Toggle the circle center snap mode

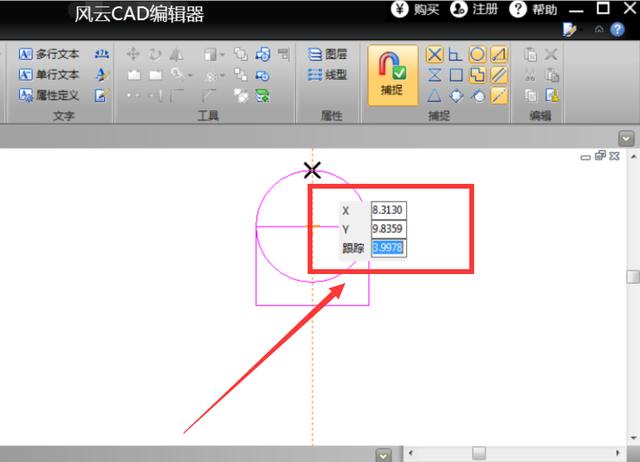[477, 54]
